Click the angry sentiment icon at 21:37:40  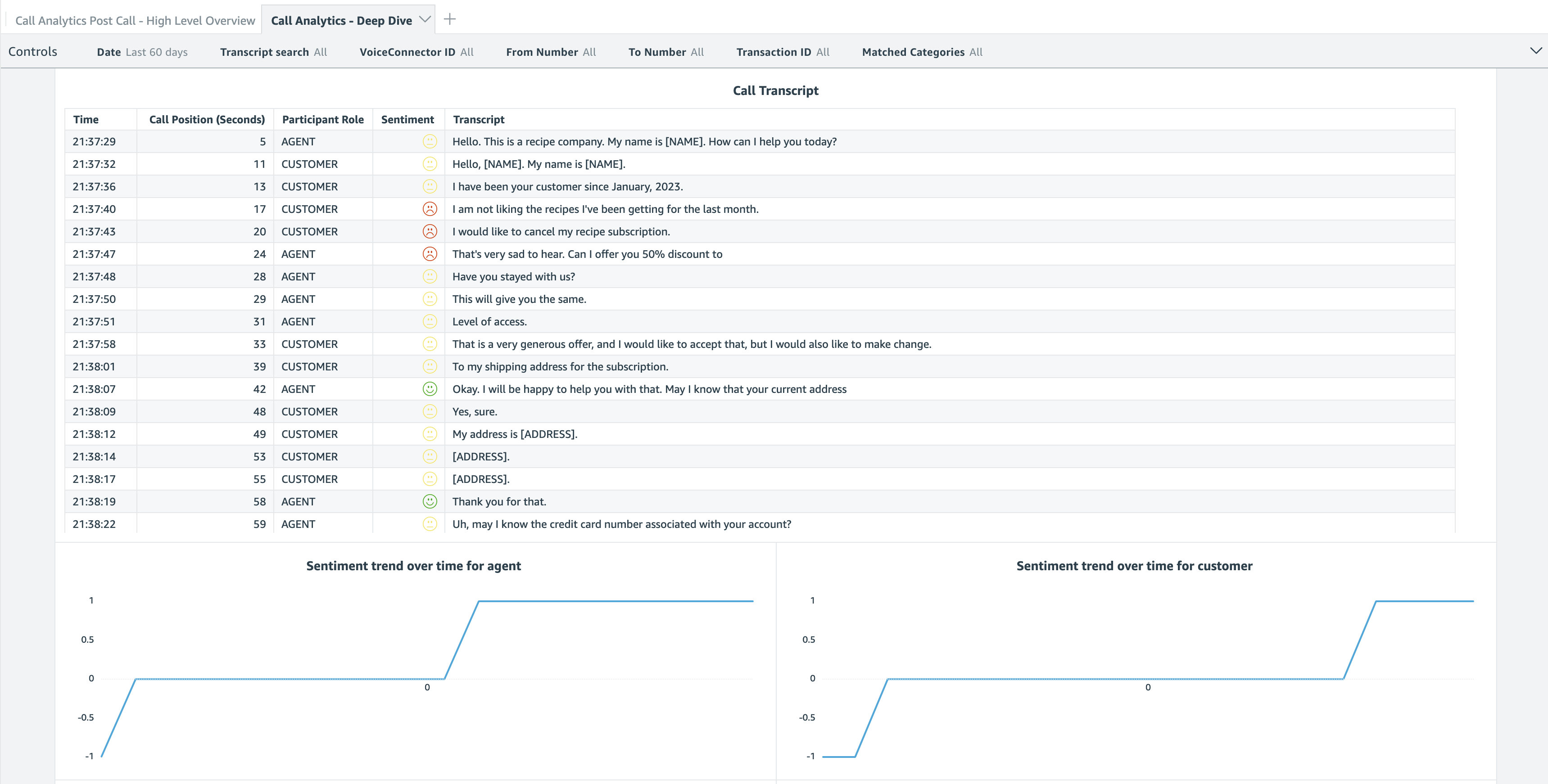430,208
